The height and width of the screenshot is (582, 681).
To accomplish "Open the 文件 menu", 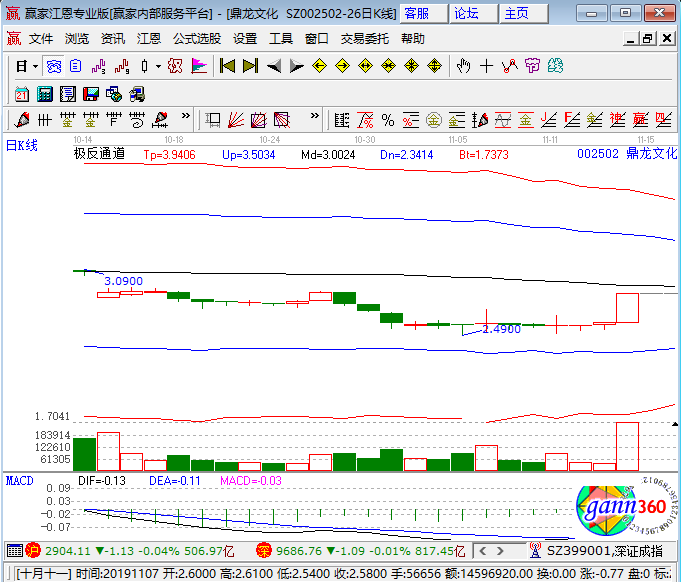I will (41, 39).
